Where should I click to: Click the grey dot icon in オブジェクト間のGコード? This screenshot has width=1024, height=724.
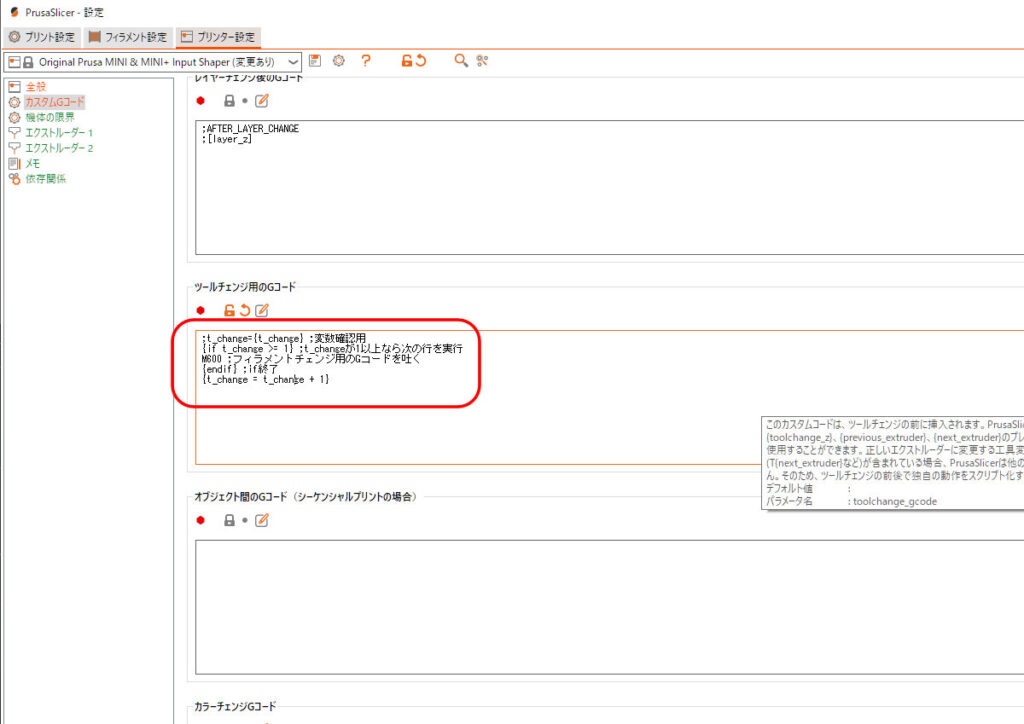click(x=245, y=520)
